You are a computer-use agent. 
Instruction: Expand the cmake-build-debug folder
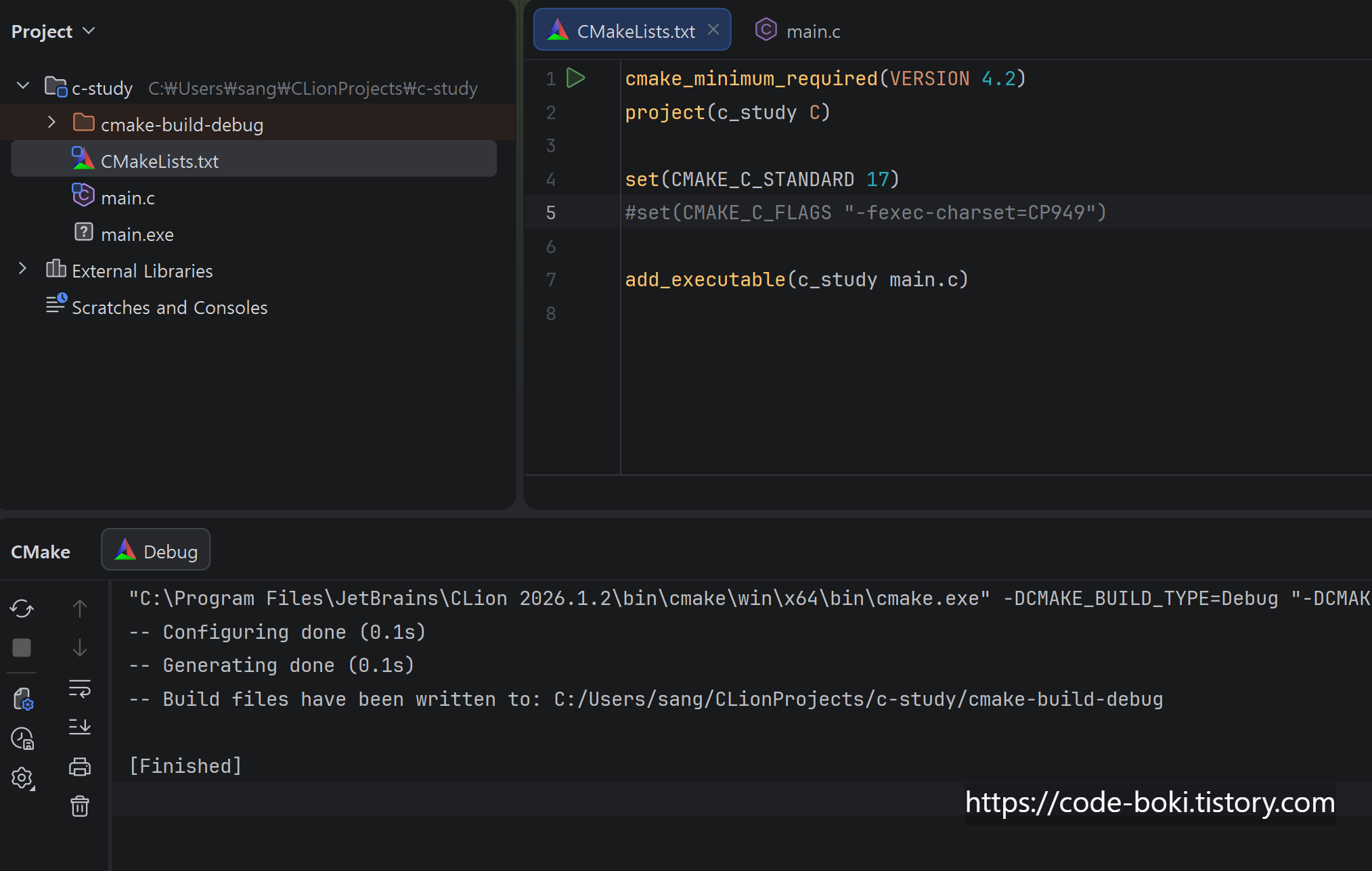click(x=51, y=122)
